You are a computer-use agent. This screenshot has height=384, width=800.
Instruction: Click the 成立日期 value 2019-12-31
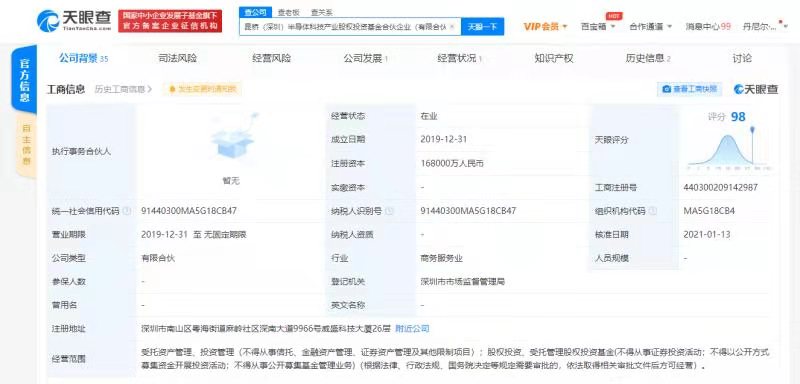pyautogui.click(x=443, y=139)
